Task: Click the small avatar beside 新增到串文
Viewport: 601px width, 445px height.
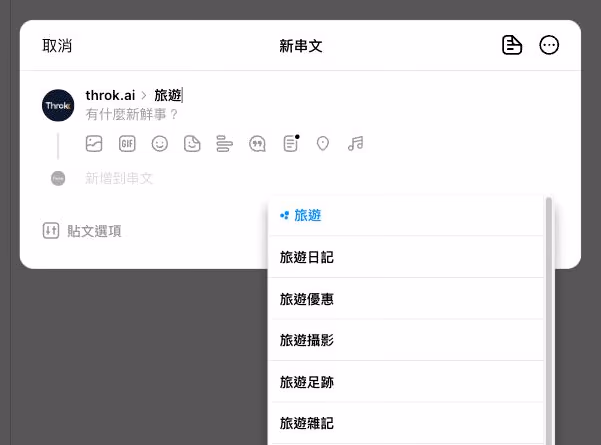Action: coord(58,178)
